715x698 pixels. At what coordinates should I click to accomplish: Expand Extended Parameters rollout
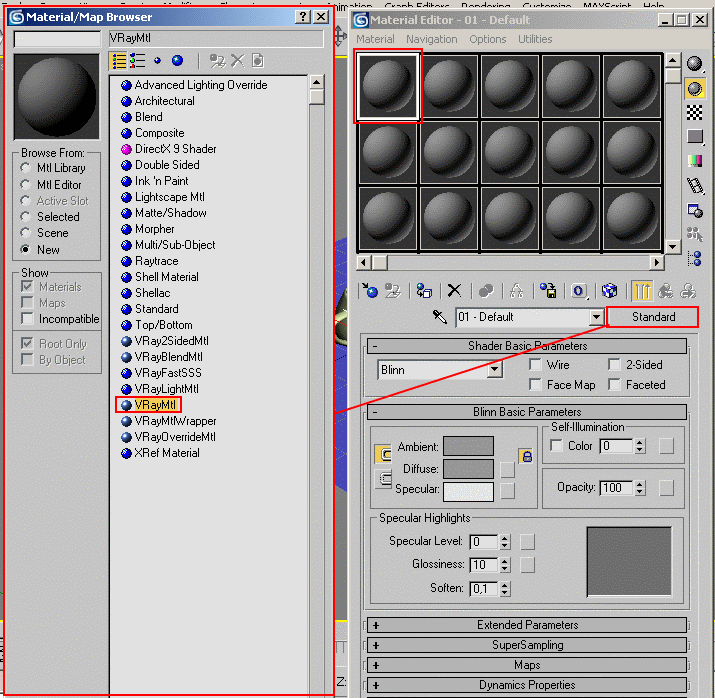pos(527,625)
